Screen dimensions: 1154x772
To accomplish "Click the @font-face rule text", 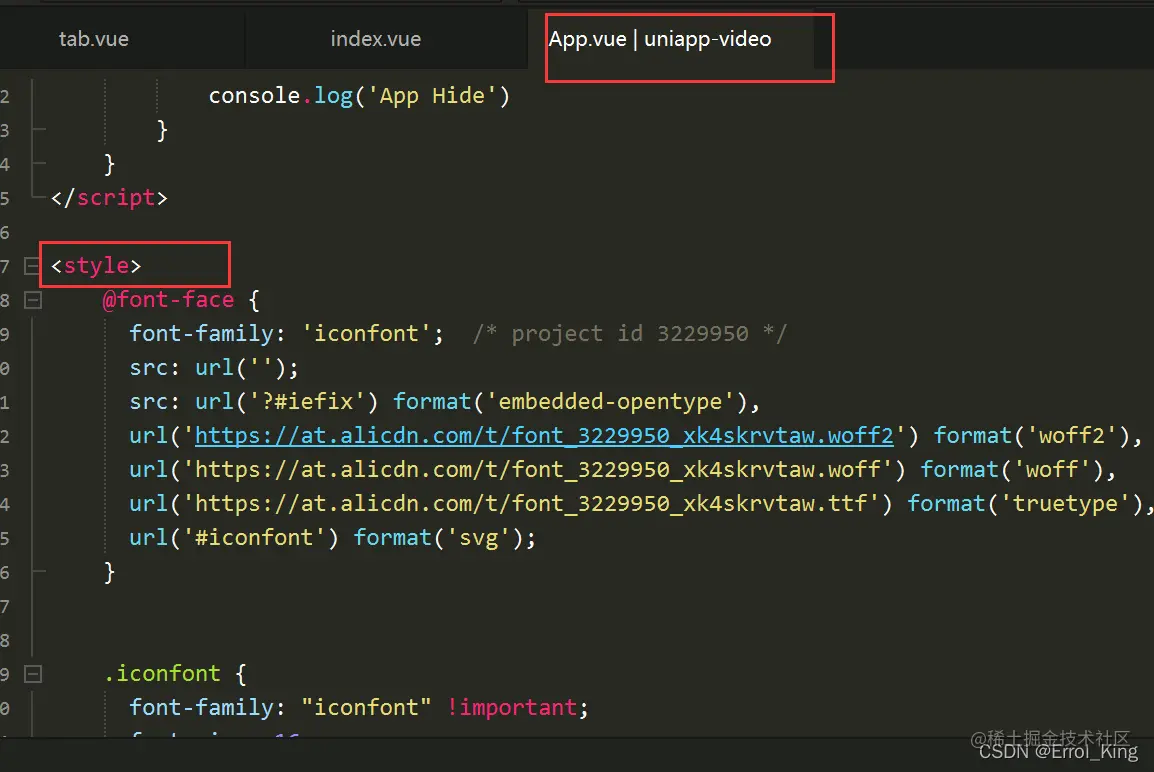I will point(169,300).
